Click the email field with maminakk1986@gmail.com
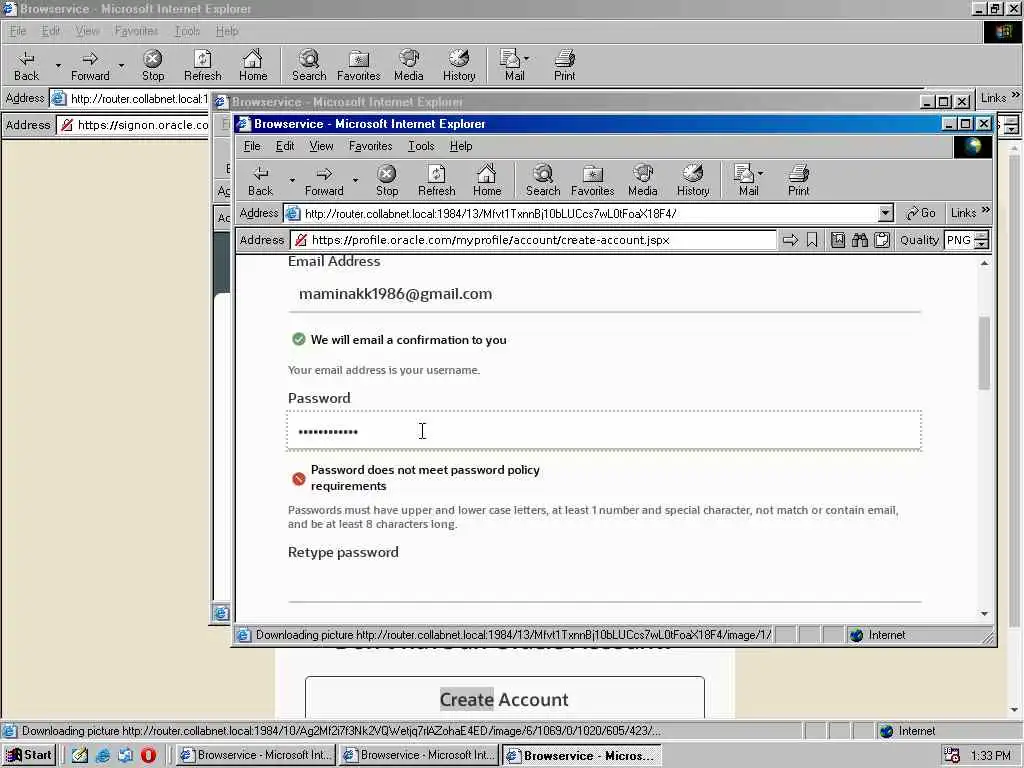 (x=603, y=295)
